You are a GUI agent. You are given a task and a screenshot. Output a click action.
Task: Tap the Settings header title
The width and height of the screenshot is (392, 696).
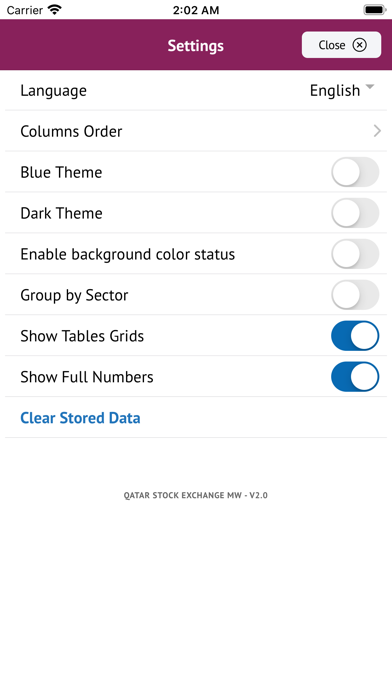point(196,45)
